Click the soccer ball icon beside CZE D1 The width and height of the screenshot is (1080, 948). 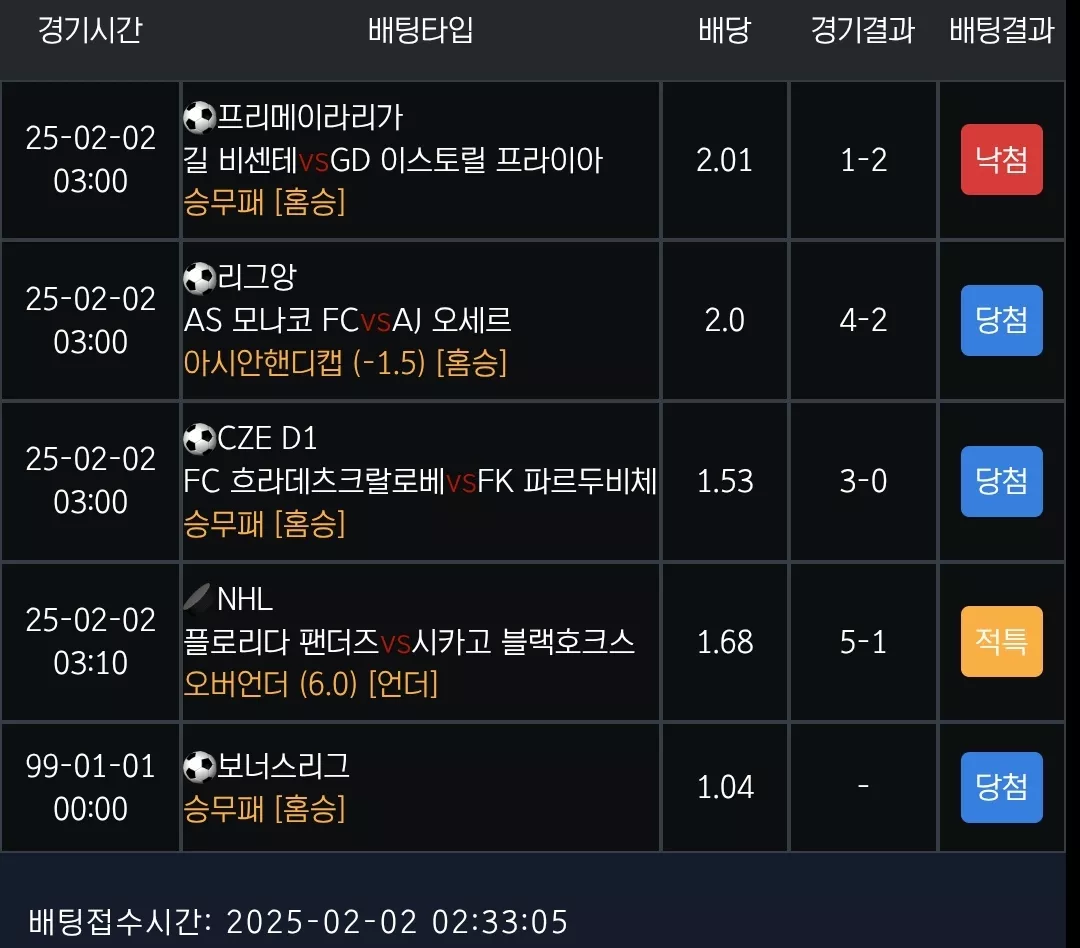tap(200, 439)
